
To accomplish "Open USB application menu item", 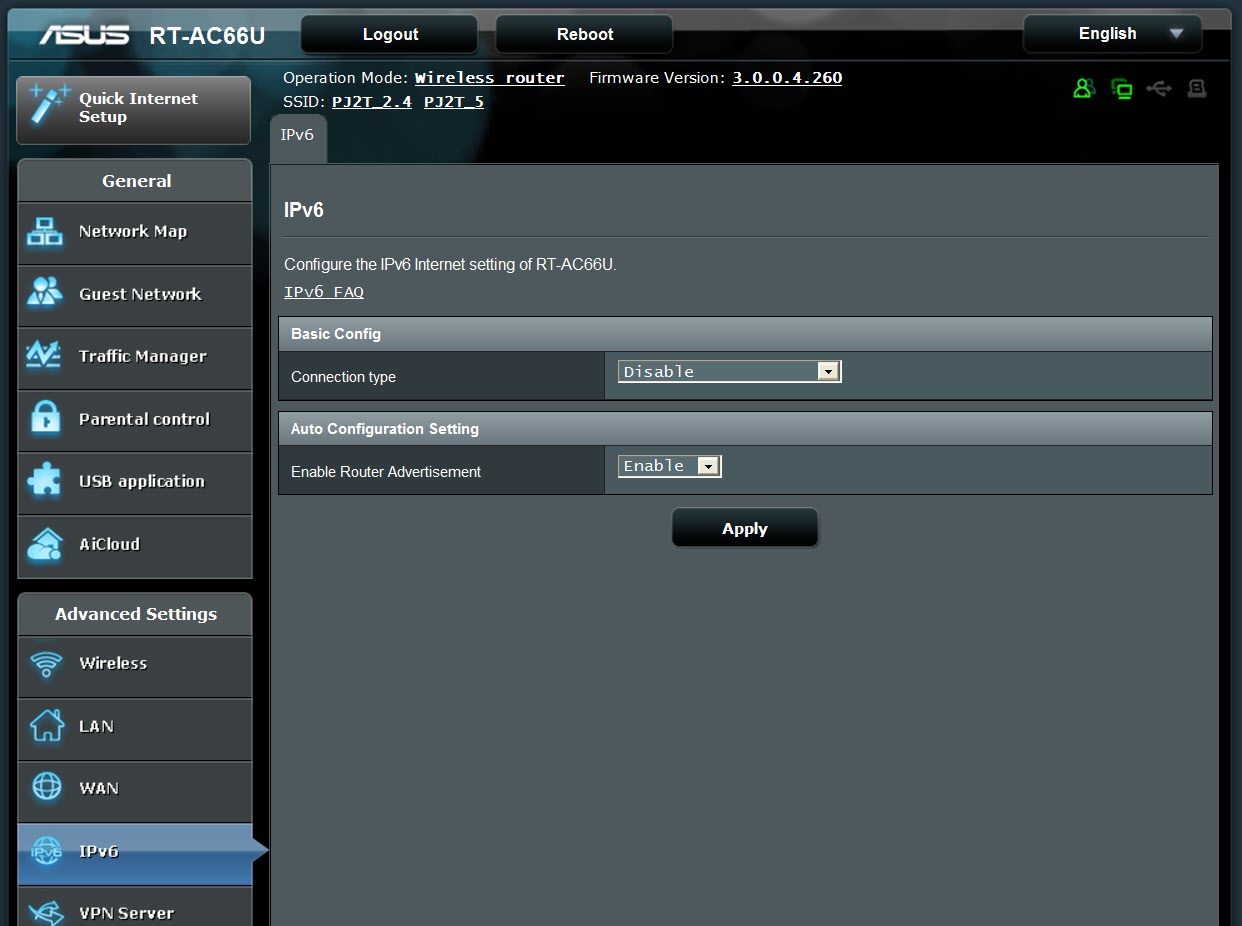I will coord(134,482).
